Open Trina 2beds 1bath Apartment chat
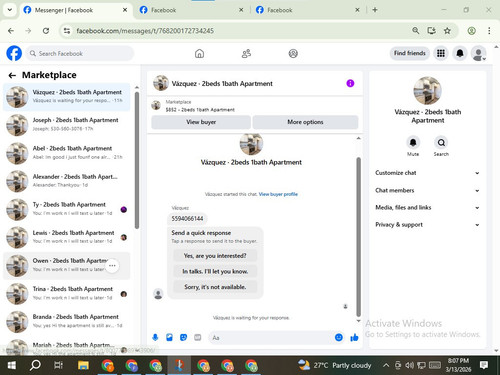Image resolution: width=500 pixels, height=375 pixels. coord(66,294)
